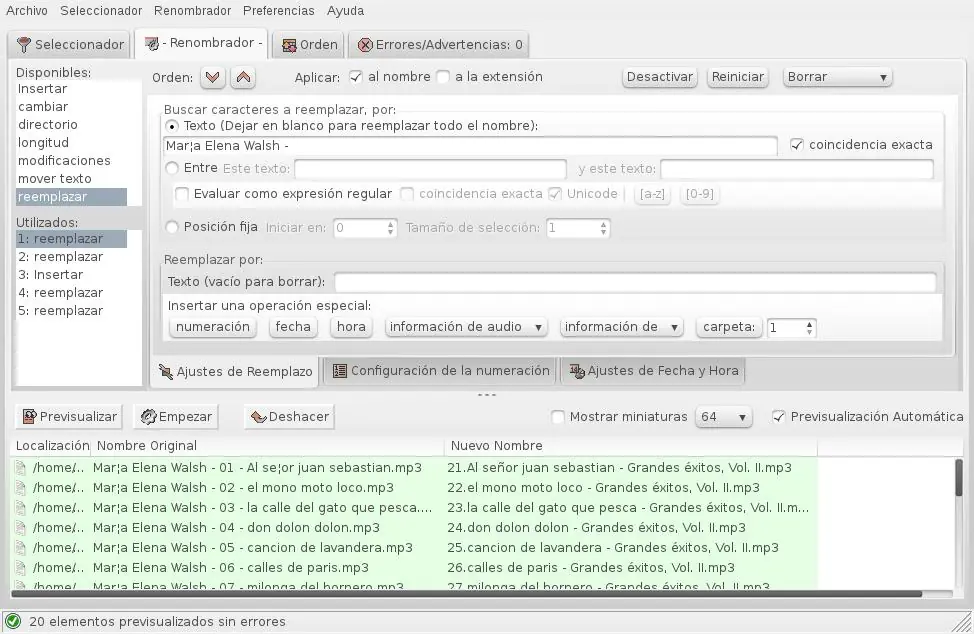Open 'información de audio' dropdown
The height and width of the screenshot is (634, 974).
[466, 327]
